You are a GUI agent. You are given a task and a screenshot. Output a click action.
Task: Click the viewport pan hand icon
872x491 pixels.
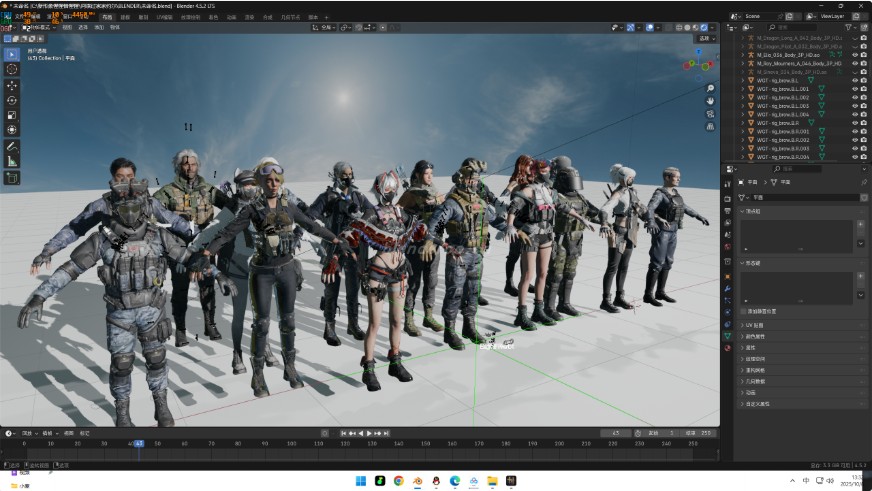710,101
